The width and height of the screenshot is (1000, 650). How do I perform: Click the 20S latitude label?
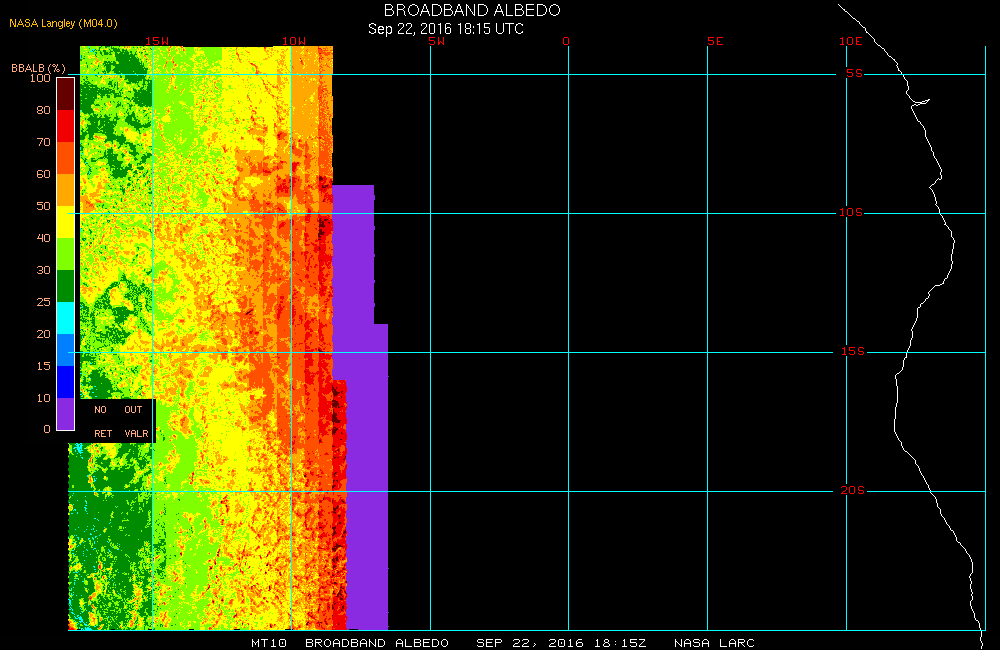[851, 491]
